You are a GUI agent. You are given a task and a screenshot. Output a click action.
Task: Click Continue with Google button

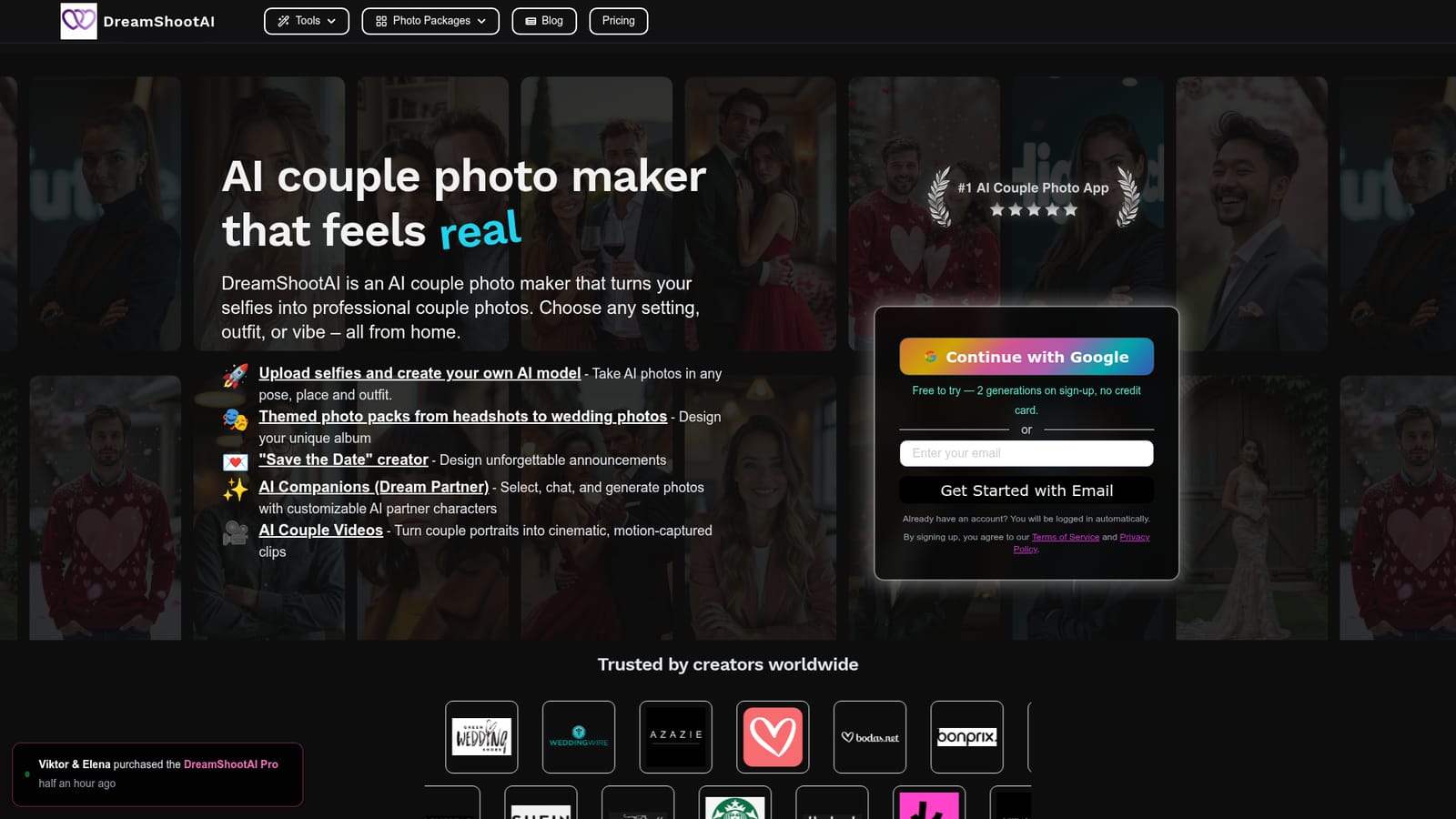pos(1026,357)
